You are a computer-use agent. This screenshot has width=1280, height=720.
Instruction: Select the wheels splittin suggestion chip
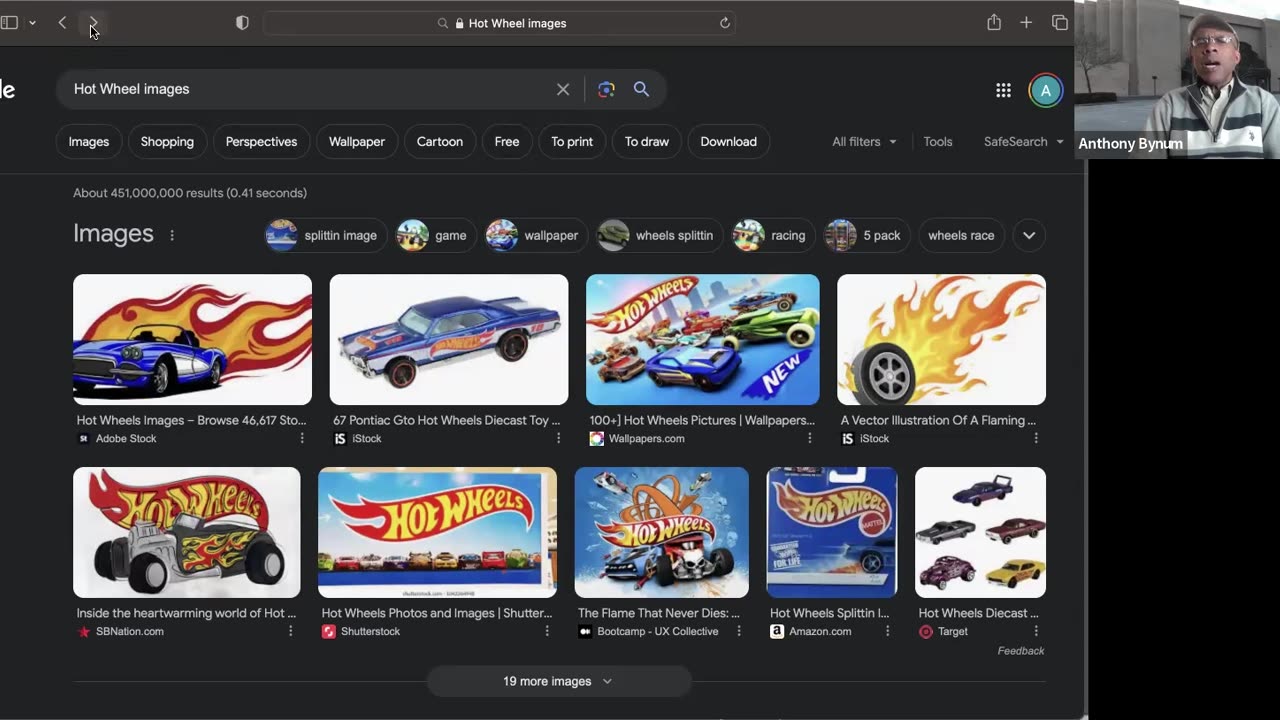click(x=661, y=235)
